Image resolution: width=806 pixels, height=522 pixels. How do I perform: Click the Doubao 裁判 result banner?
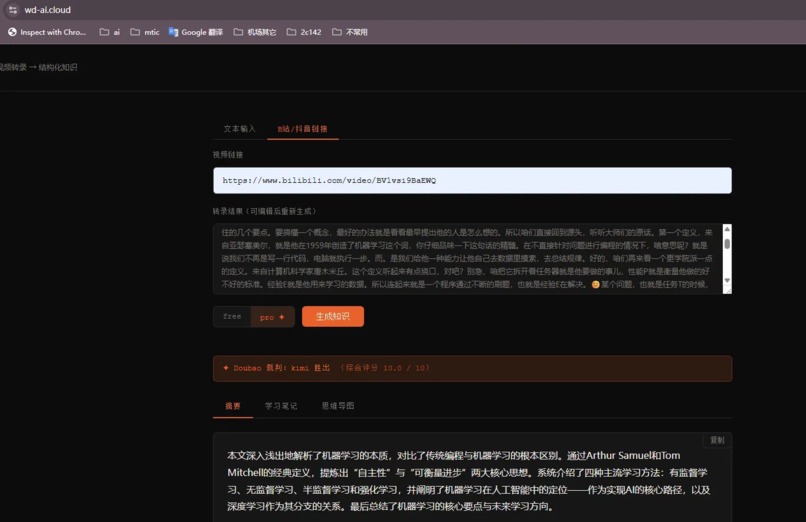tap(472, 368)
